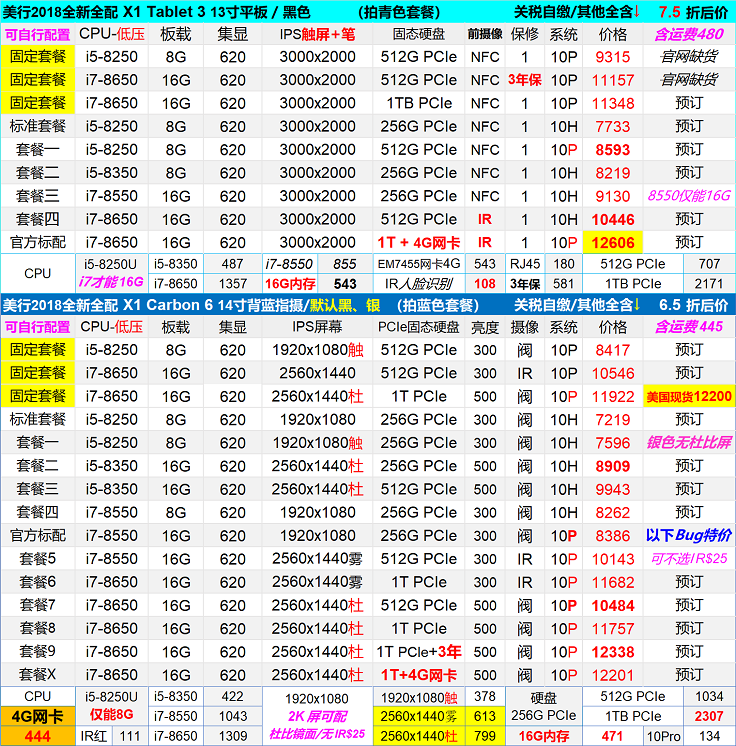Image resolution: width=736 pixels, height=746 pixels.
Task: Click the 默认黑、银 yellow text
Action: [x=344, y=305]
